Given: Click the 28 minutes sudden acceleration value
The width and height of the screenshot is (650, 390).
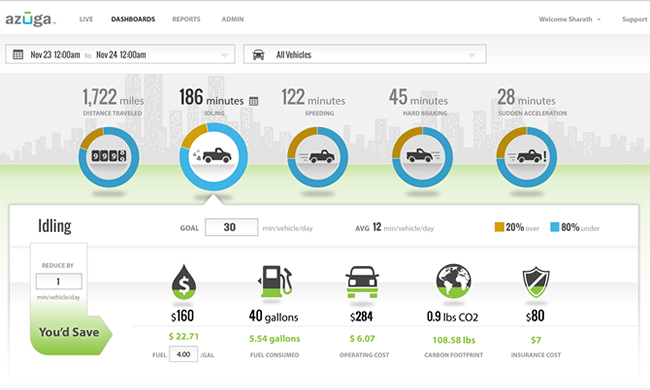Looking at the screenshot, I should [x=526, y=97].
